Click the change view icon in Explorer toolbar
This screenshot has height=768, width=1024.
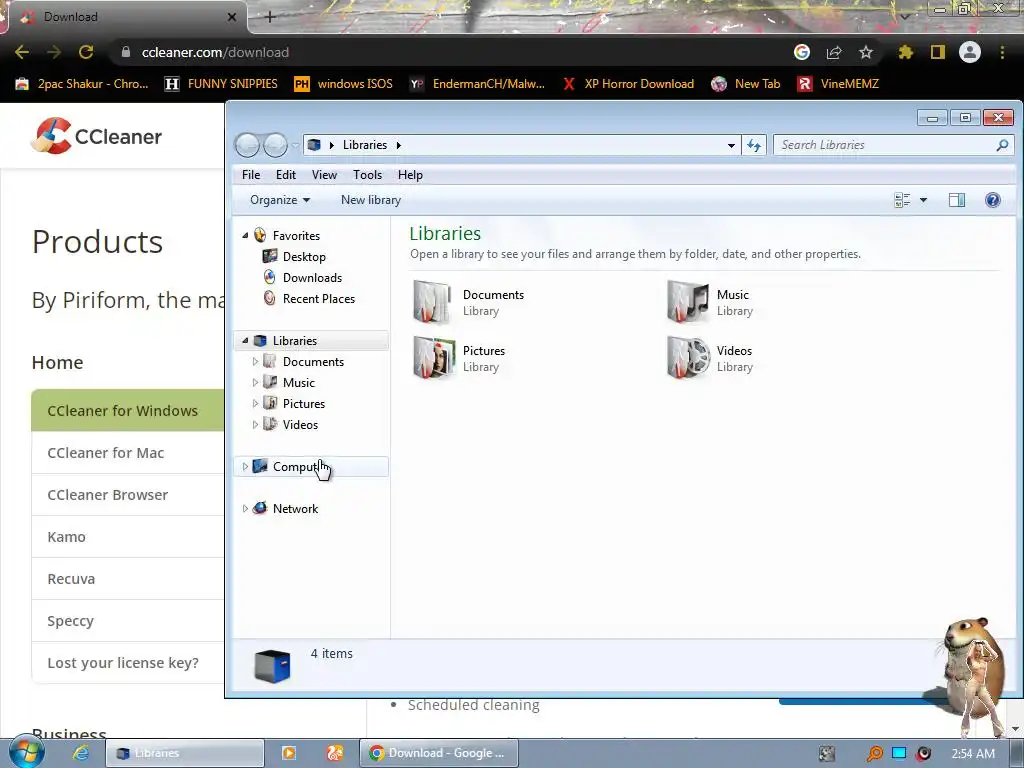(902, 200)
